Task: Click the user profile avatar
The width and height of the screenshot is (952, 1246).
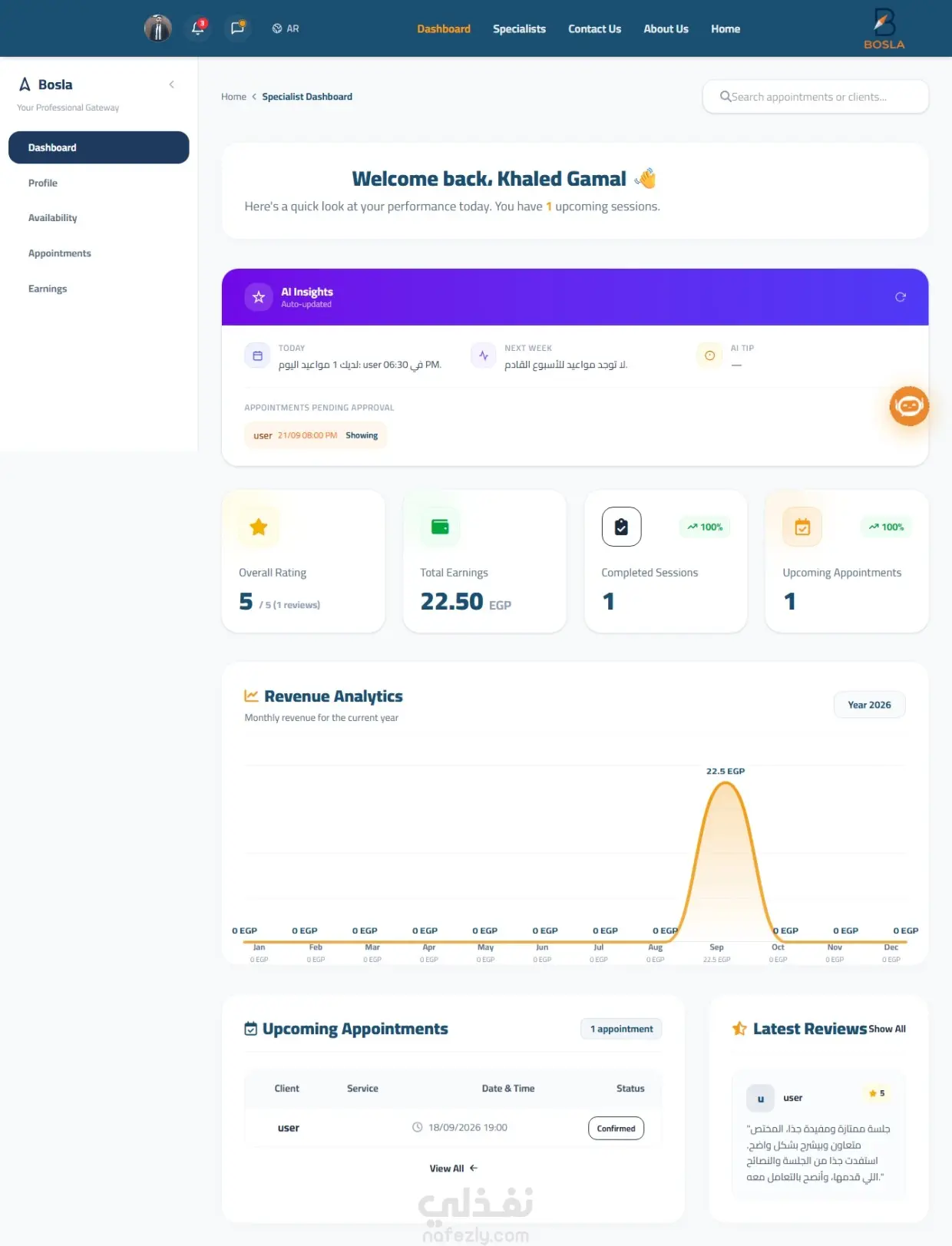Action: (x=158, y=28)
